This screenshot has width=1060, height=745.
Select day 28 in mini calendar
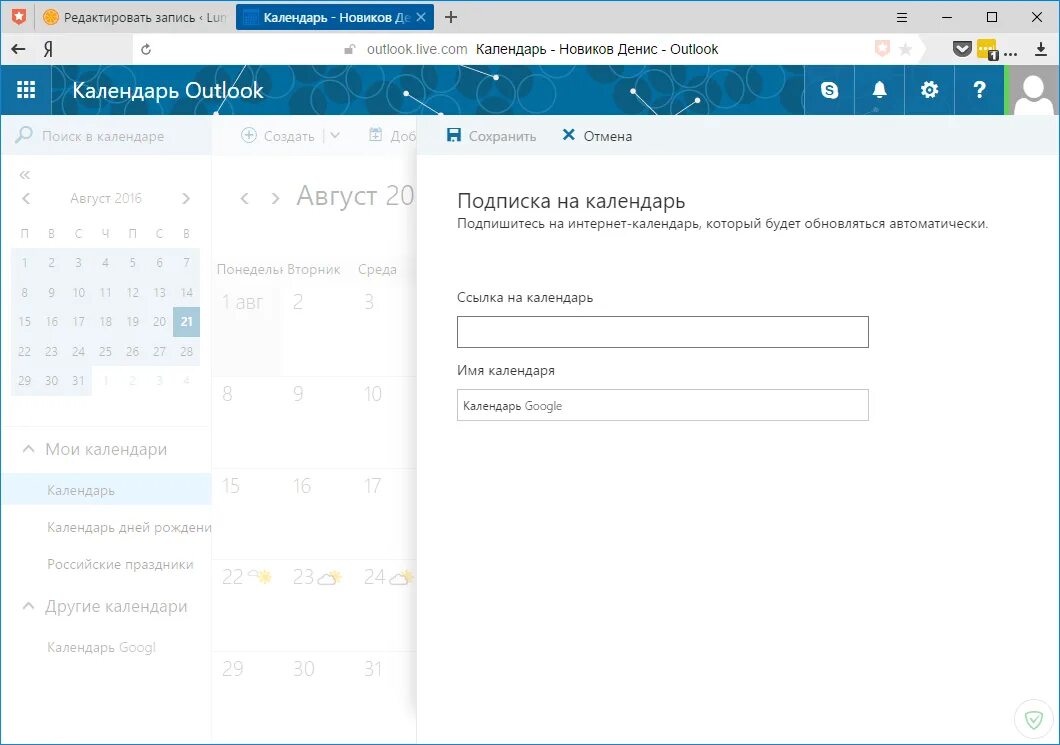point(187,352)
